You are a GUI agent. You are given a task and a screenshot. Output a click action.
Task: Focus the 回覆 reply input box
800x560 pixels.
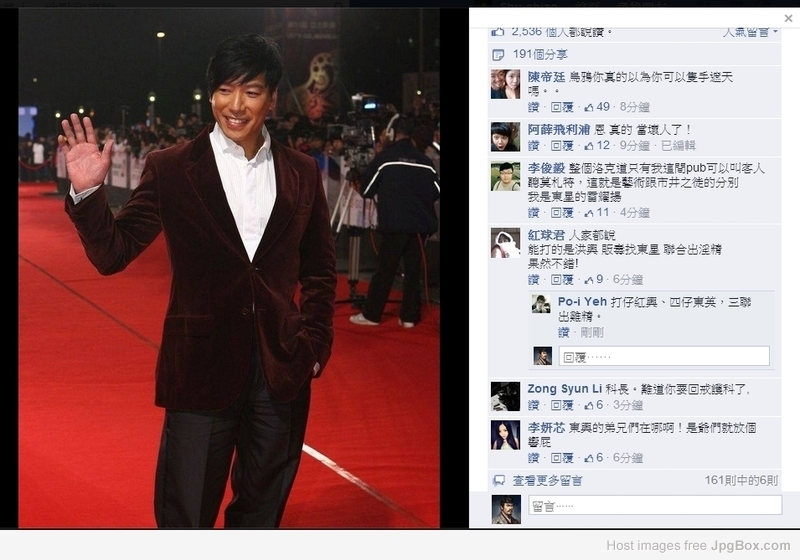tap(664, 356)
